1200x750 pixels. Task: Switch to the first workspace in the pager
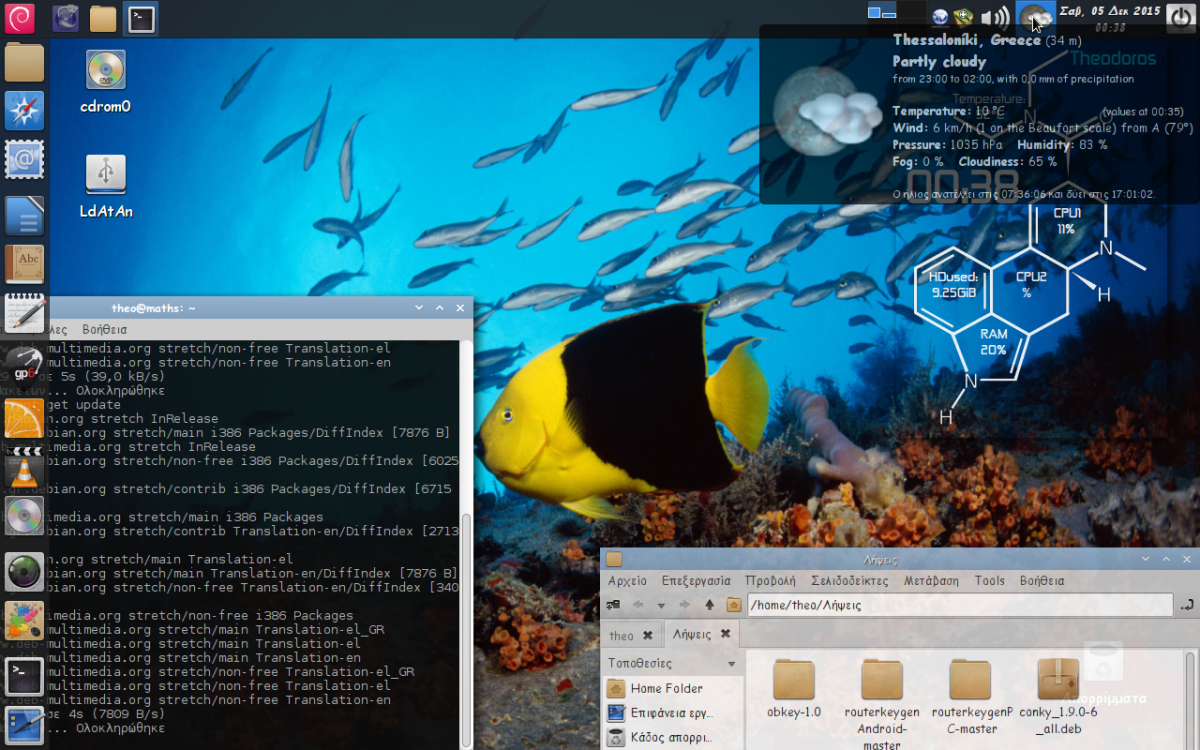pos(882,13)
